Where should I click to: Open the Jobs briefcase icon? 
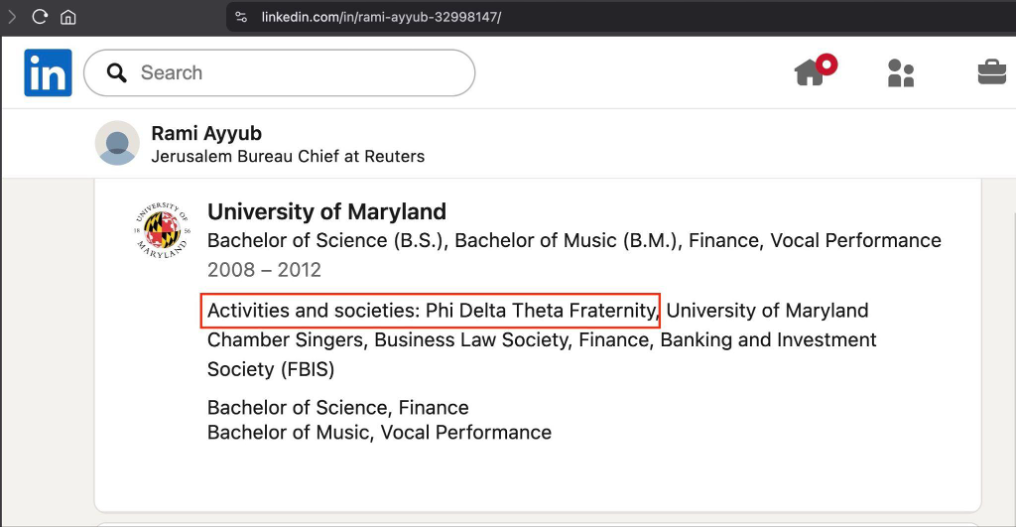[x=991, y=72]
